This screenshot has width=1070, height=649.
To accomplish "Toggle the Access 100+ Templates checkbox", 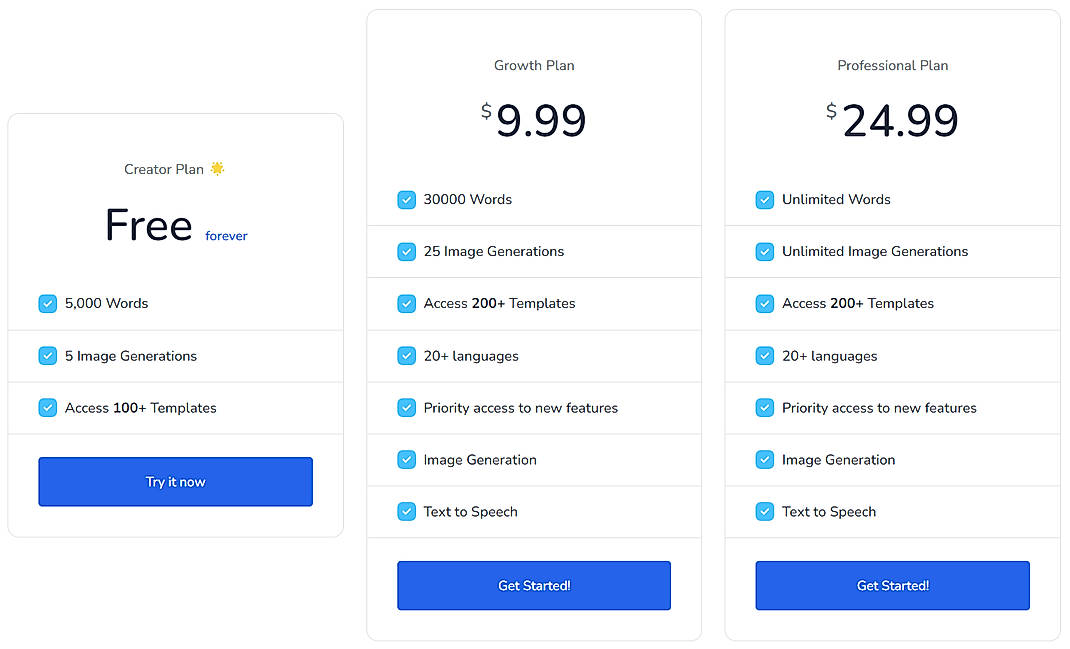I will (x=47, y=407).
